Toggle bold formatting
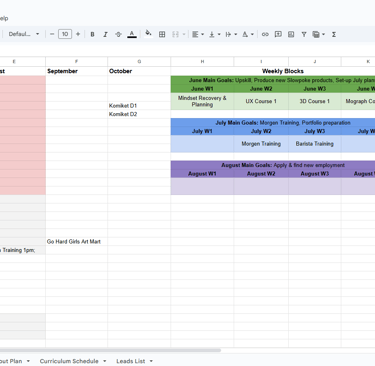Viewport: 375px width, 366px height. (92, 34)
